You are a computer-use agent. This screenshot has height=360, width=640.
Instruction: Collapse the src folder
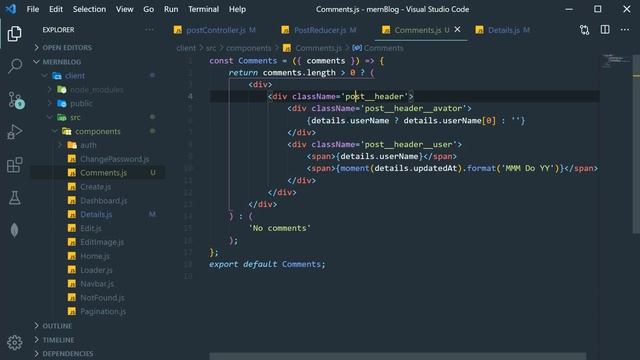click(75, 118)
